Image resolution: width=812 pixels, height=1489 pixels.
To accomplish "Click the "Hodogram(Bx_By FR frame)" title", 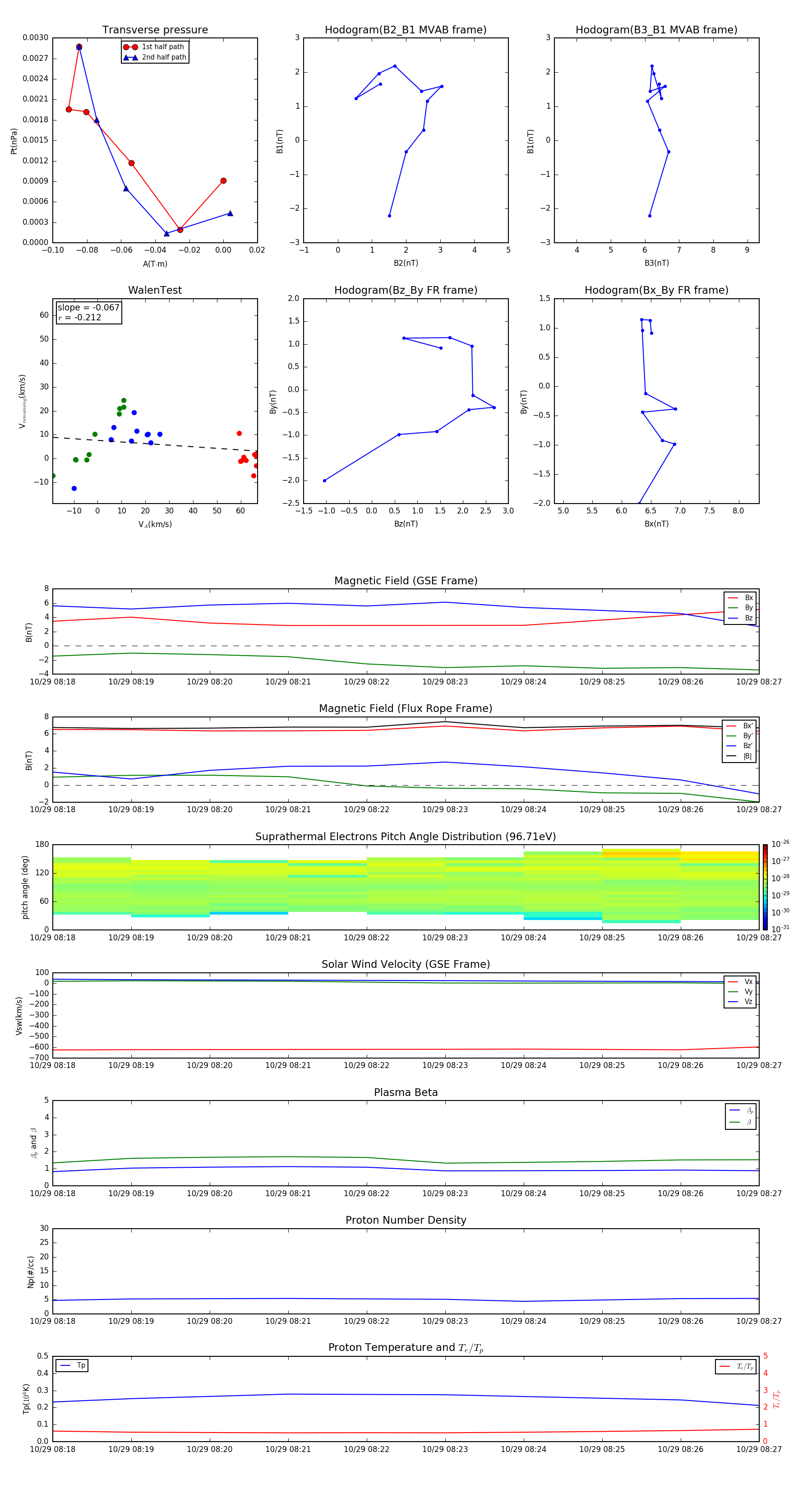I will [x=656, y=290].
